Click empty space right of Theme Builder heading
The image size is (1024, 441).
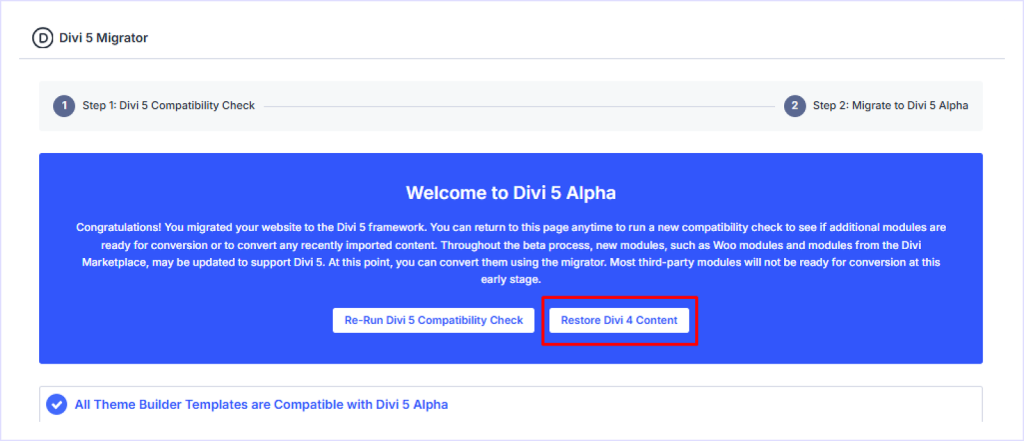click(700, 405)
